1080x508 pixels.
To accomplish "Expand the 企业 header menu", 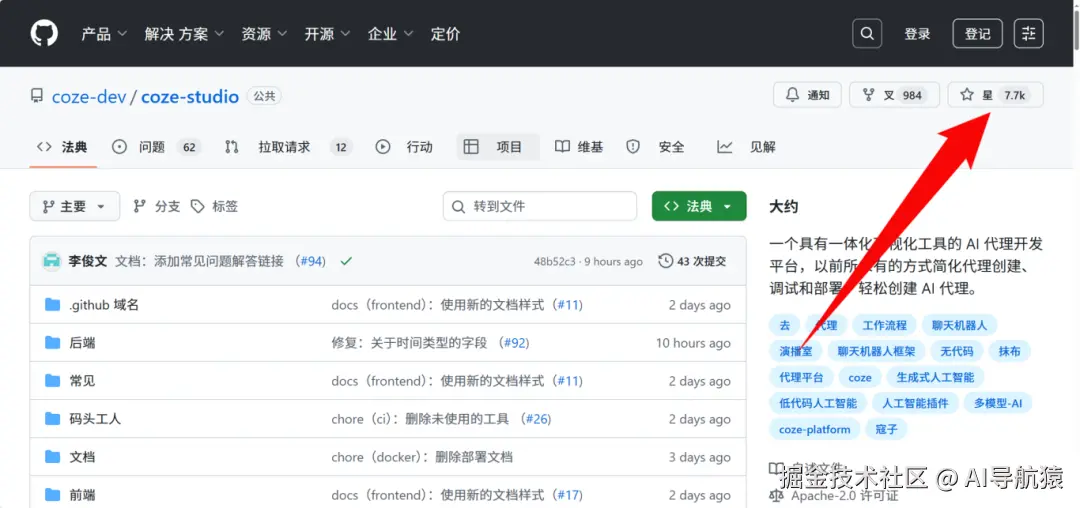I will pos(391,34).
